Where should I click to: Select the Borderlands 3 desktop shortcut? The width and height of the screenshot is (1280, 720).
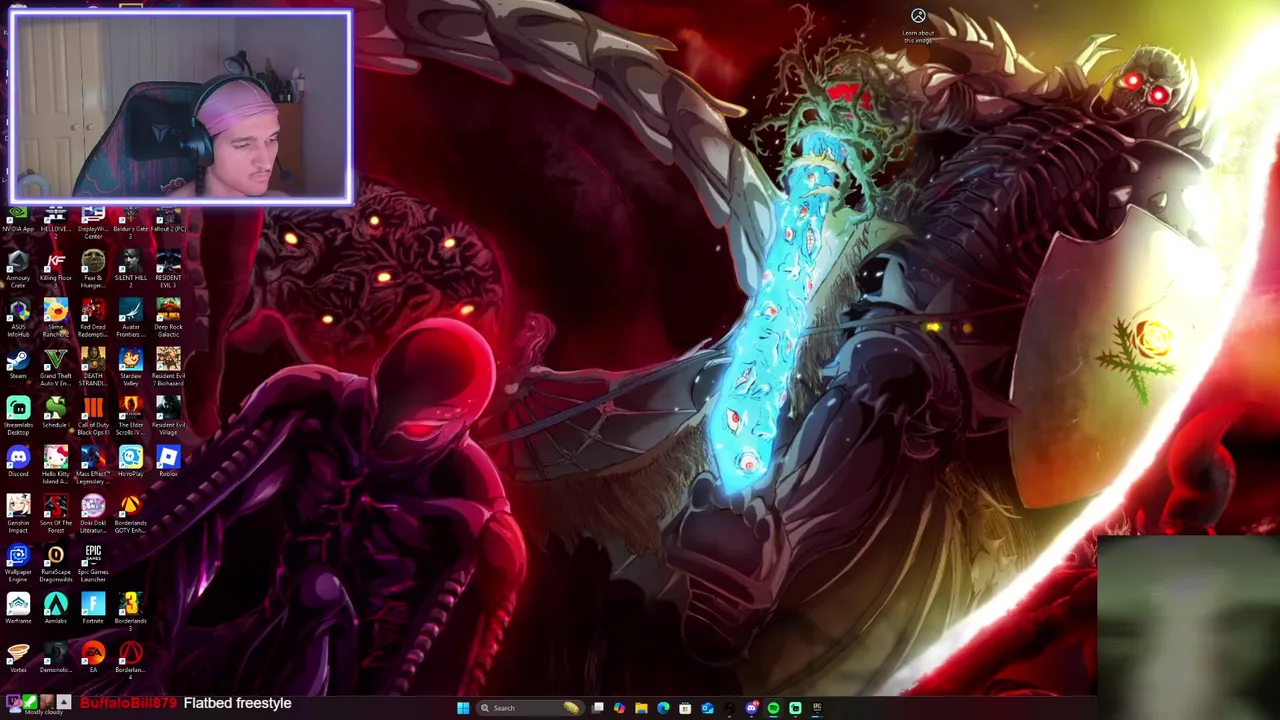(130, 611)
